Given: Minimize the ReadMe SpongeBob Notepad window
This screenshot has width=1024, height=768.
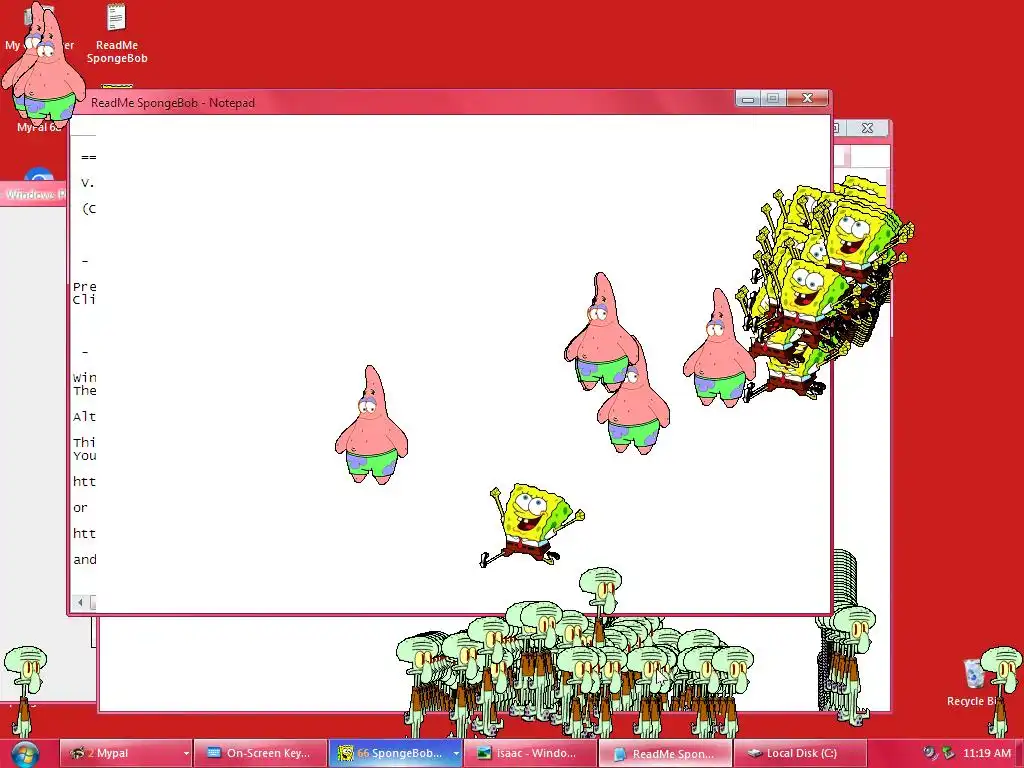Looking at the screenshot, I should [748, 99].
